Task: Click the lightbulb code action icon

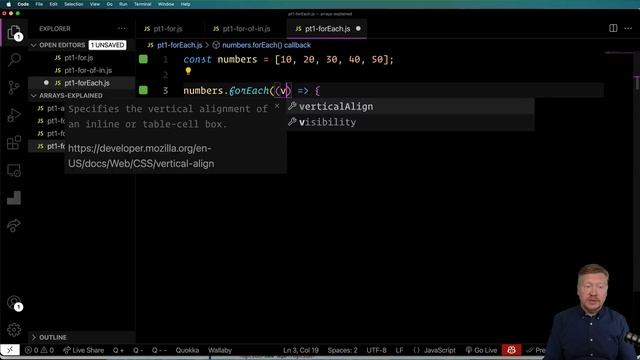Action: 188,71
